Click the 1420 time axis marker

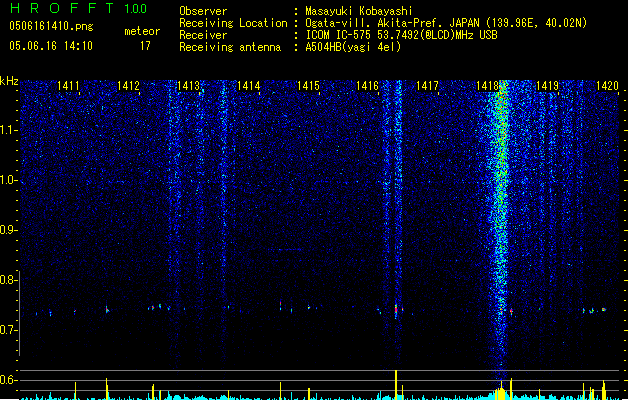coord(607,86)
